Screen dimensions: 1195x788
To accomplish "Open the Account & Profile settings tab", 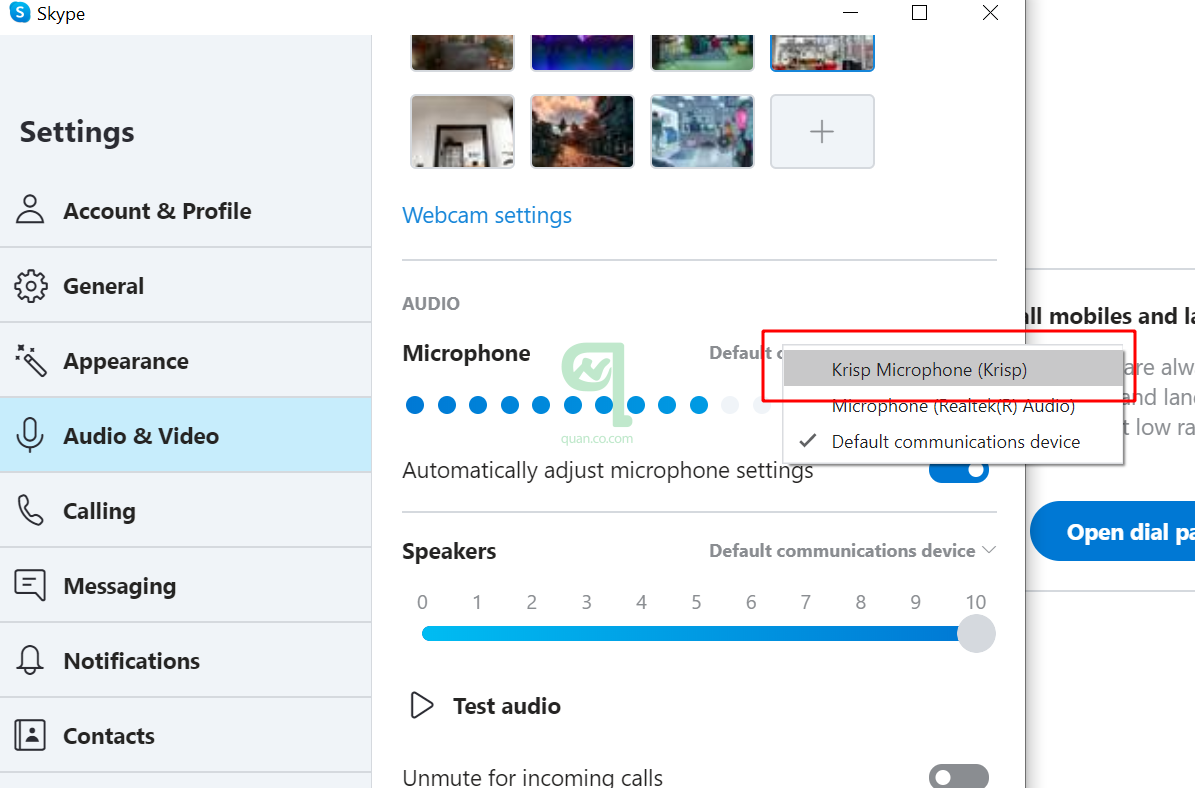I will coord(186,210).
